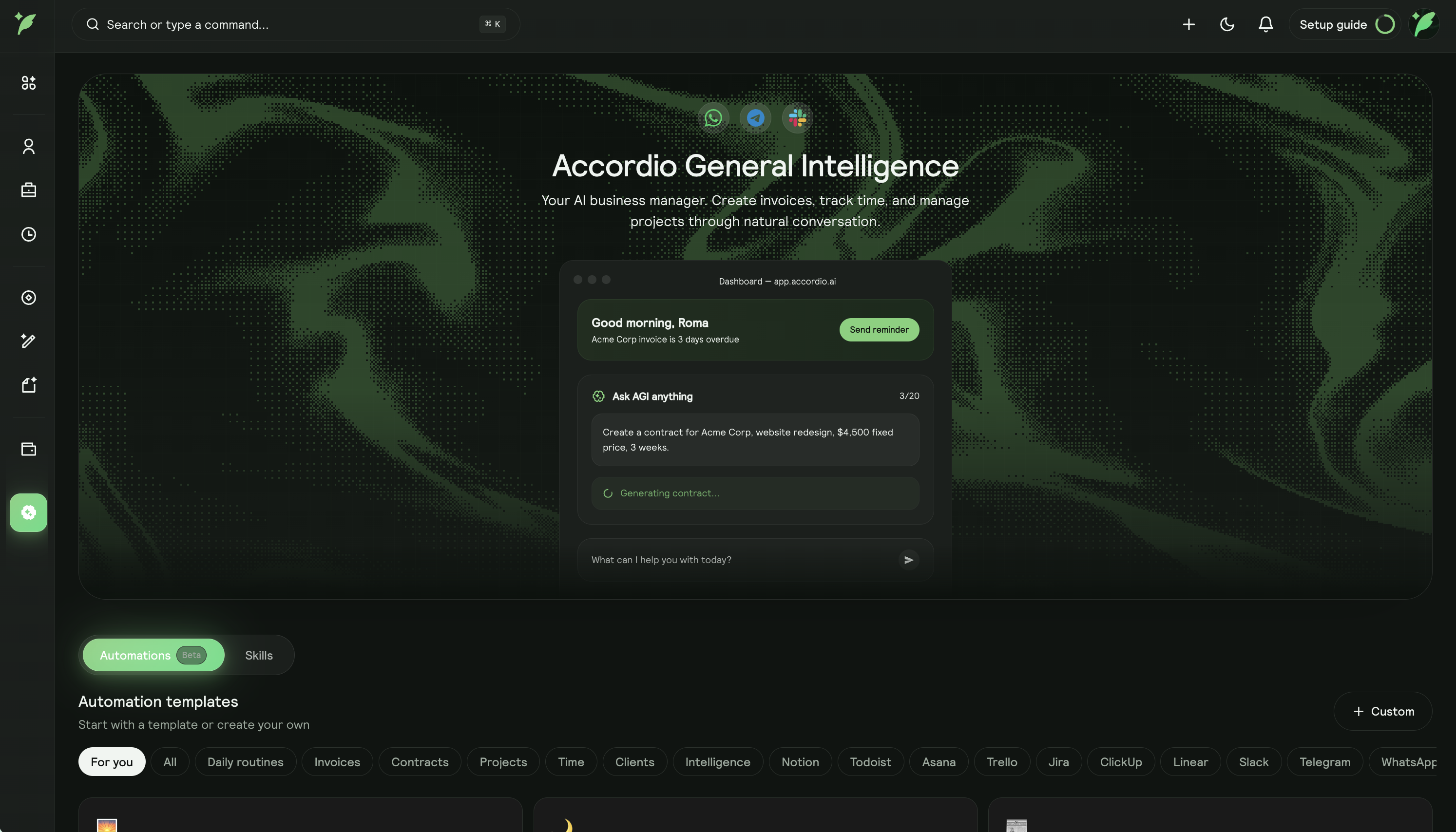Switch to the Contracts category tab
1456x832 pixels.
[x=420, y=762]
